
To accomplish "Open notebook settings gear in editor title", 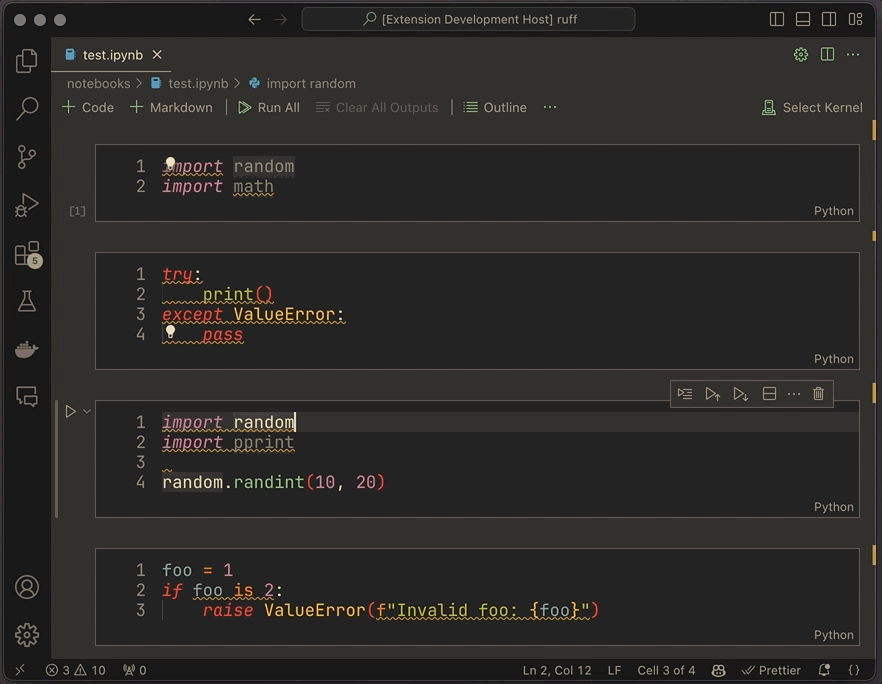I will click(x=800, y=55).
